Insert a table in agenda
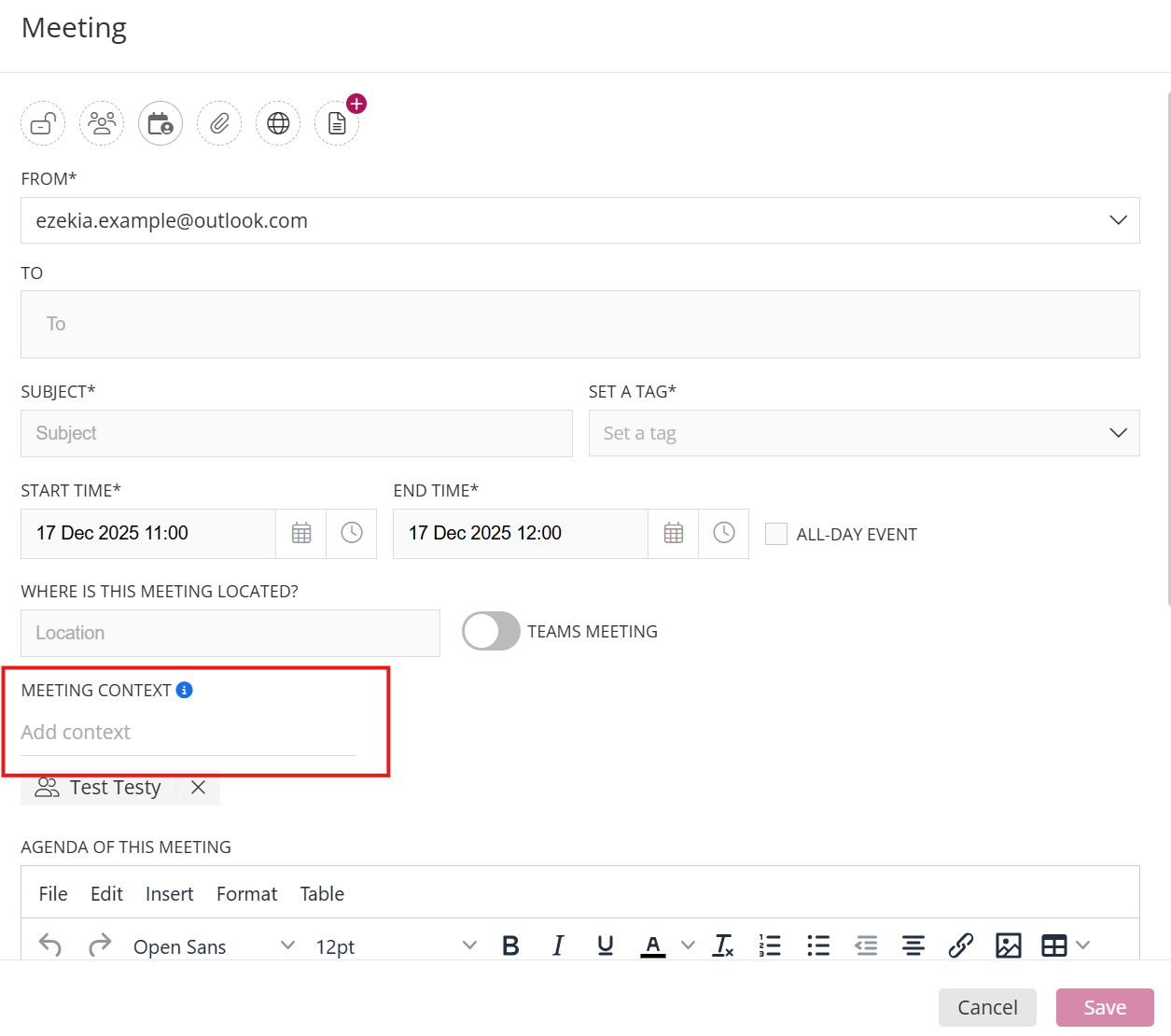The width and height of the screenshot is (1171, 1036). tap(1054, 945)
